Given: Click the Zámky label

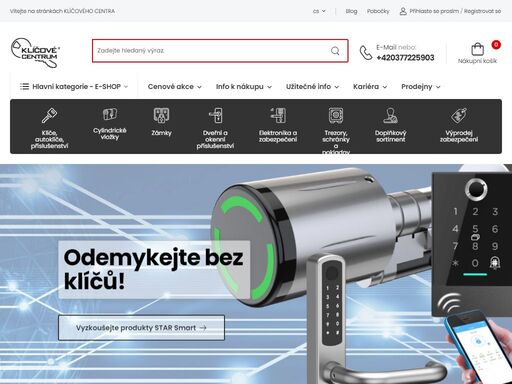Looking at the screenshot, I should coord(161,133).
